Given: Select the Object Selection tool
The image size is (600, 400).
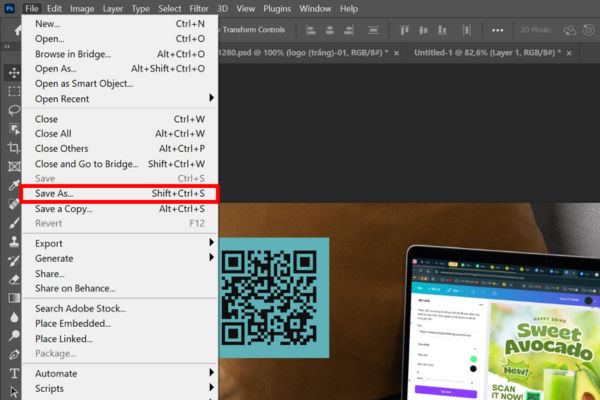Looking at the screenshot, I should click(14, 129).
